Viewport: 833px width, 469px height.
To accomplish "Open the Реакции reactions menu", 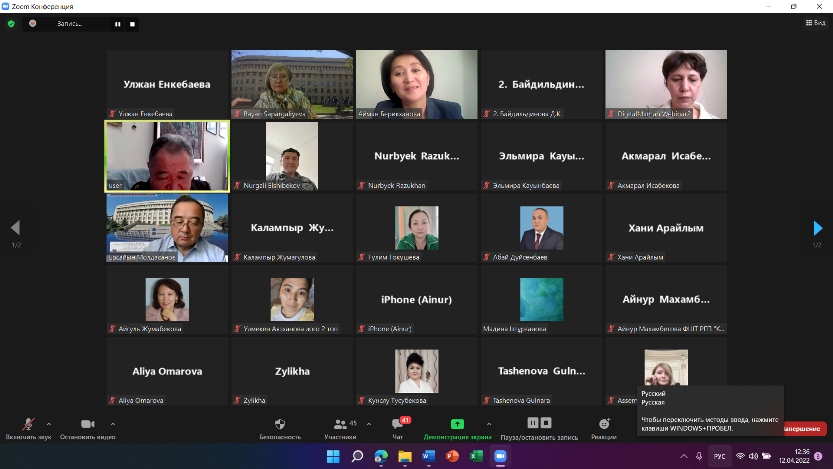I will pyautogui.click(x=604, y=425).
